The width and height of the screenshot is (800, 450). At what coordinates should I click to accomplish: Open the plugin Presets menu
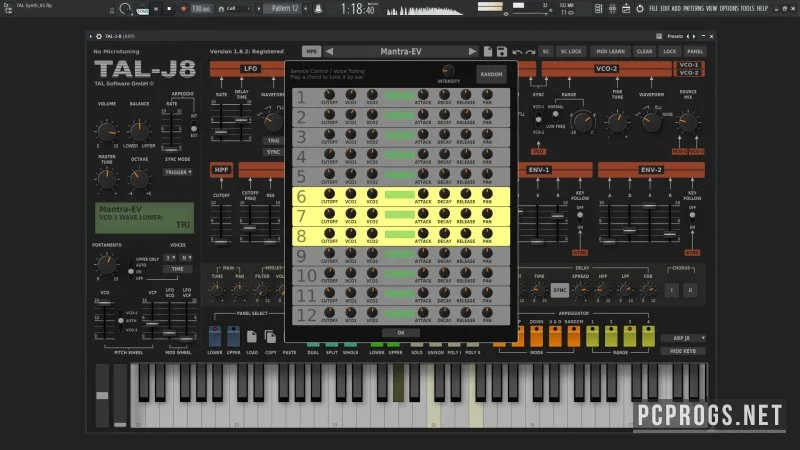675,37
